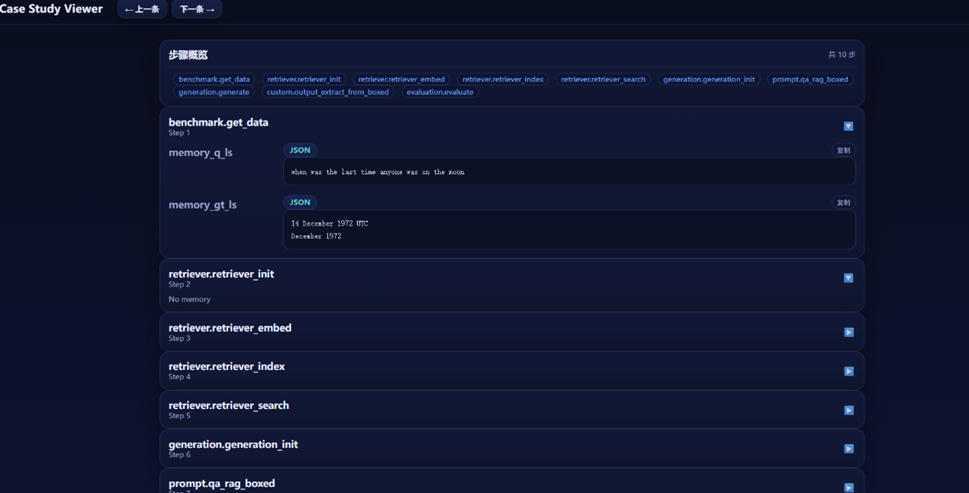
Task: Click the JSON badge for memory_q_ls
Action: (x=300, y=150)
